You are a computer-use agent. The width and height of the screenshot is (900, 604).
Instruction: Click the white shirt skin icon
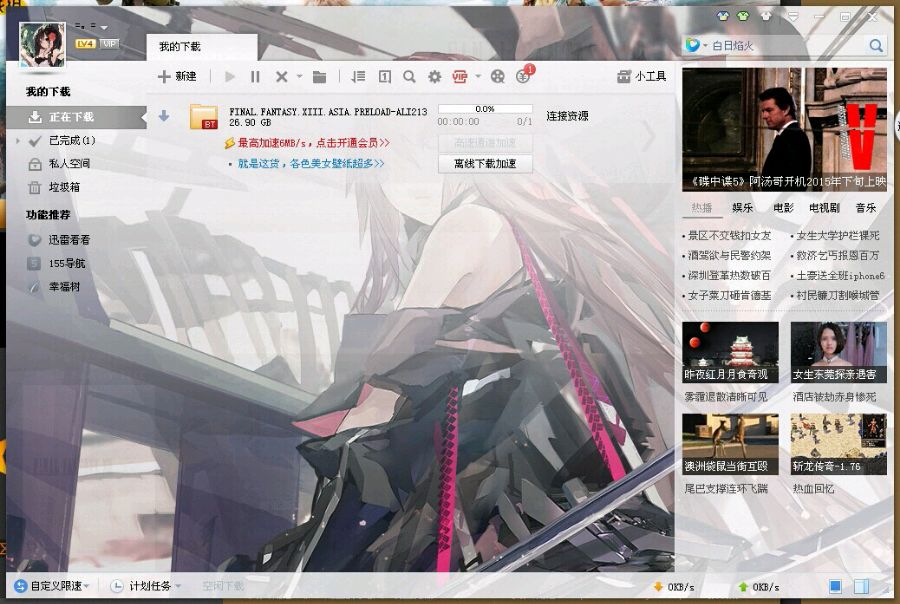click(x=766, y=16)
